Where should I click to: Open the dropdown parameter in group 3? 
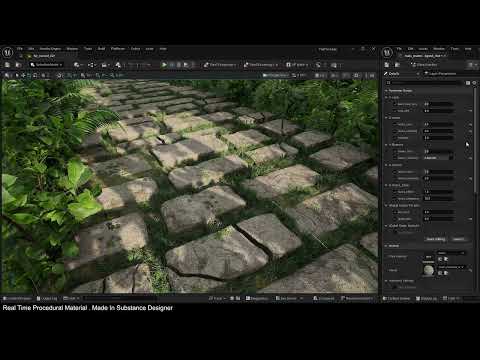438,158
